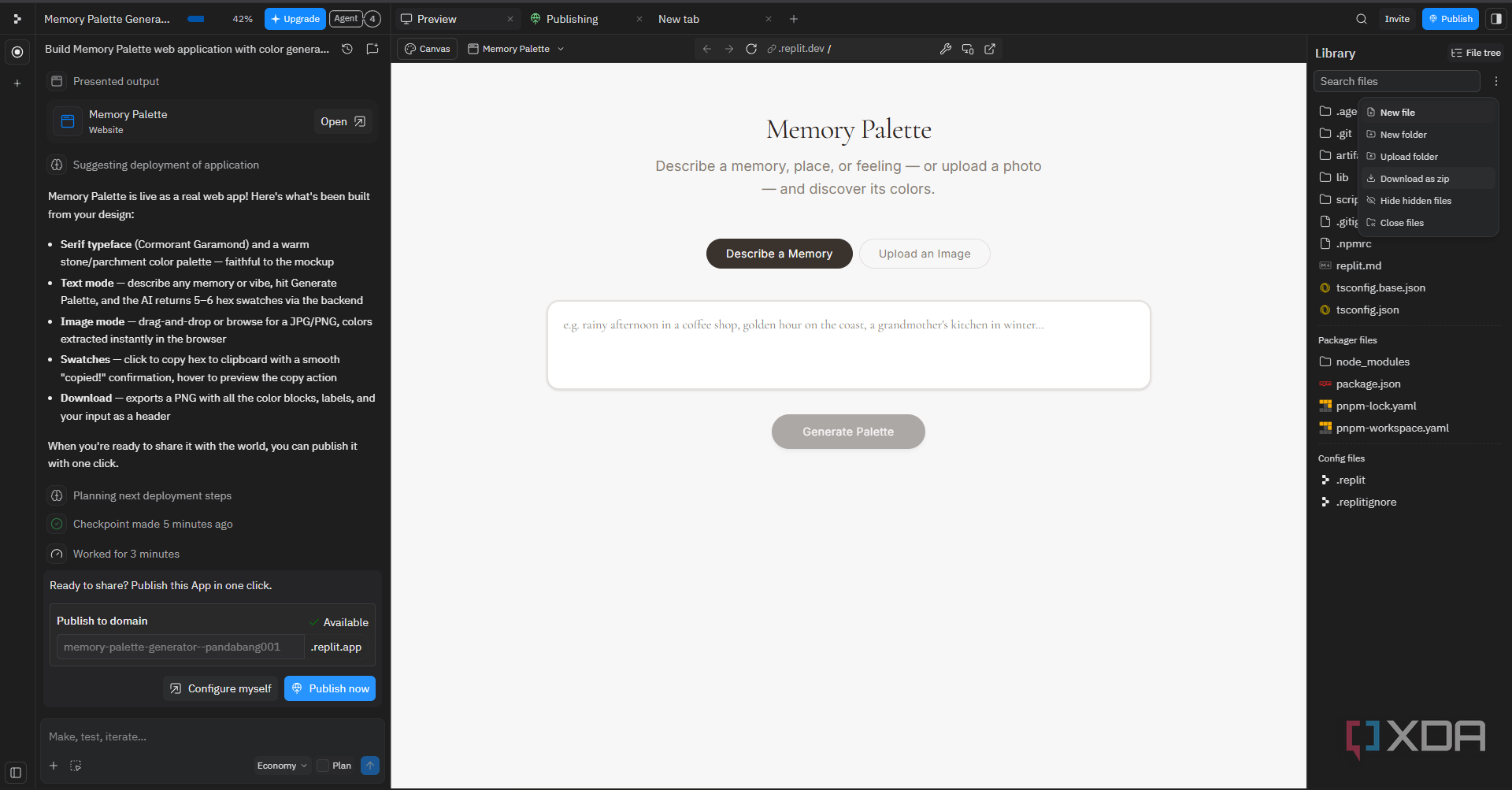This screenshot has width=1512, height=790.
Task: Toggle the File tree view
Action: tap(1476, 53)
